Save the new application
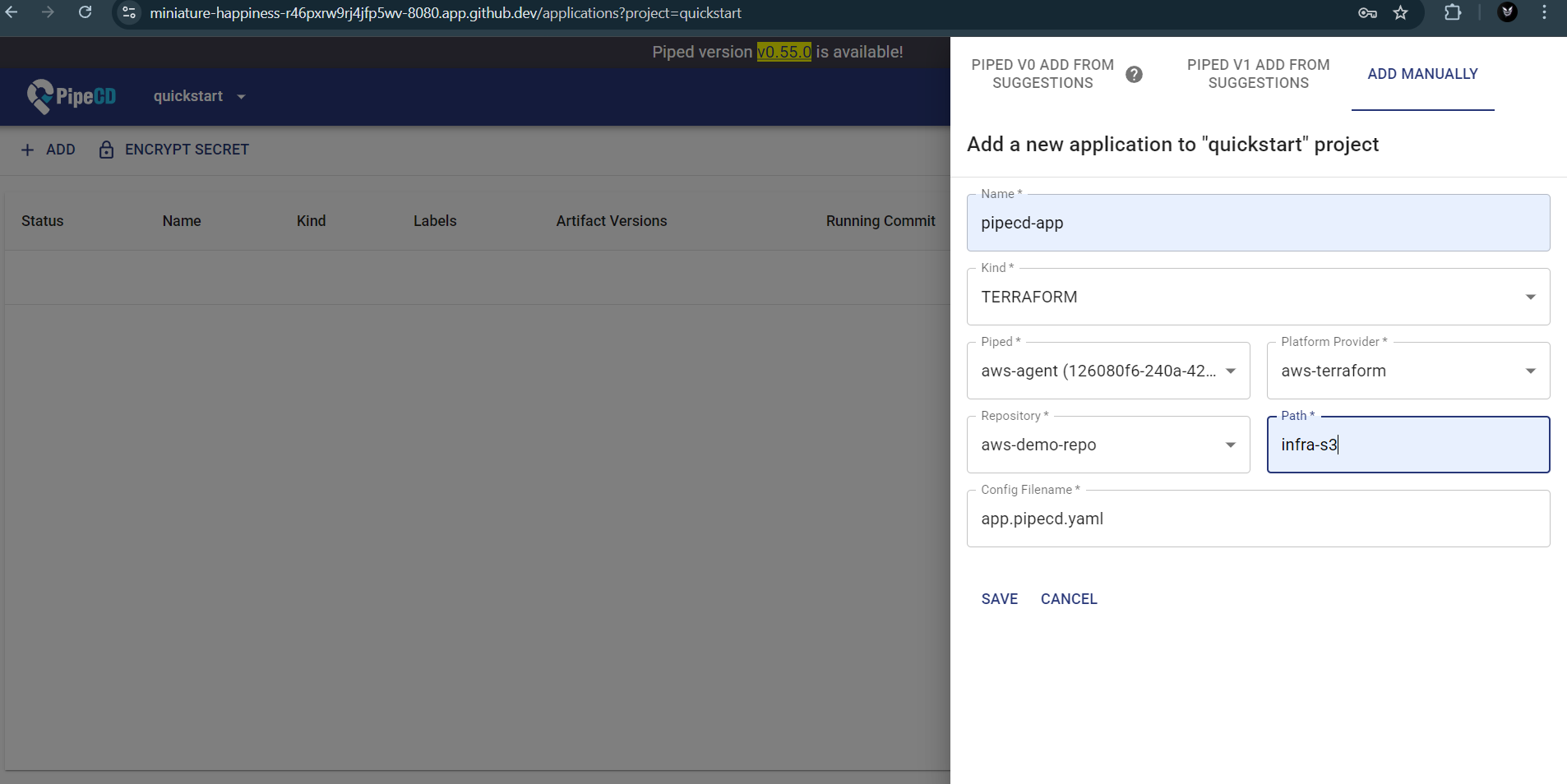This screenshot has height=784, width=1567. click(x=999, y=599)
